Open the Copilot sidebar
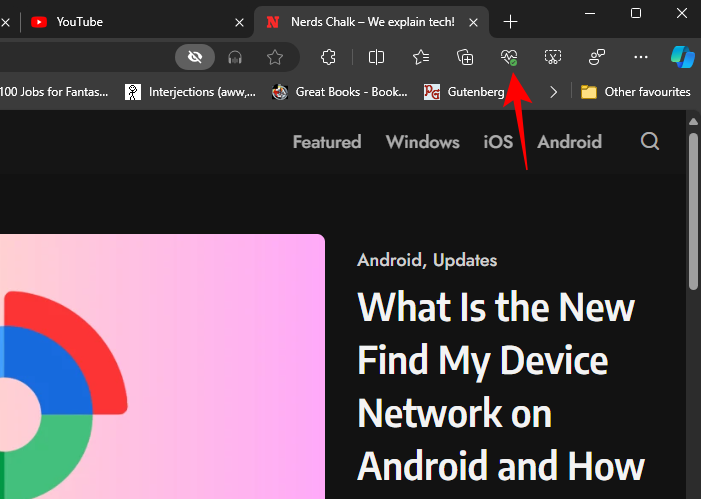Image resolution: width=701 pixels, height=499 pixels. 683,57
